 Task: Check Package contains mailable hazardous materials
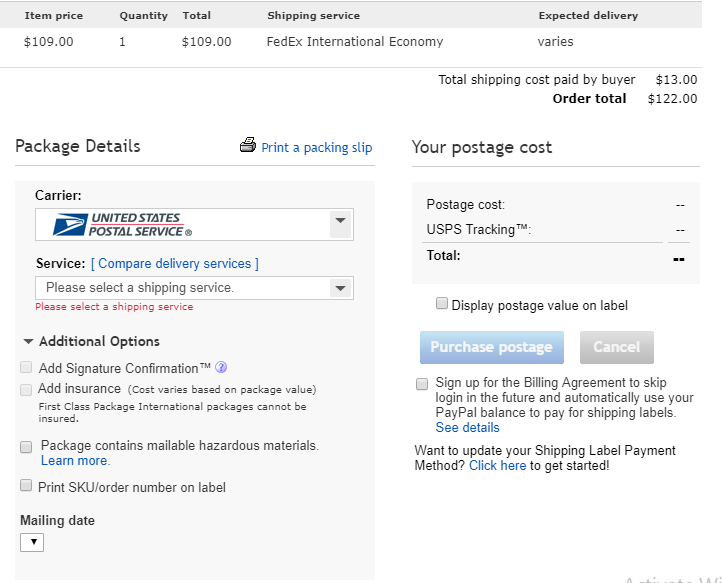coord(26,447)
